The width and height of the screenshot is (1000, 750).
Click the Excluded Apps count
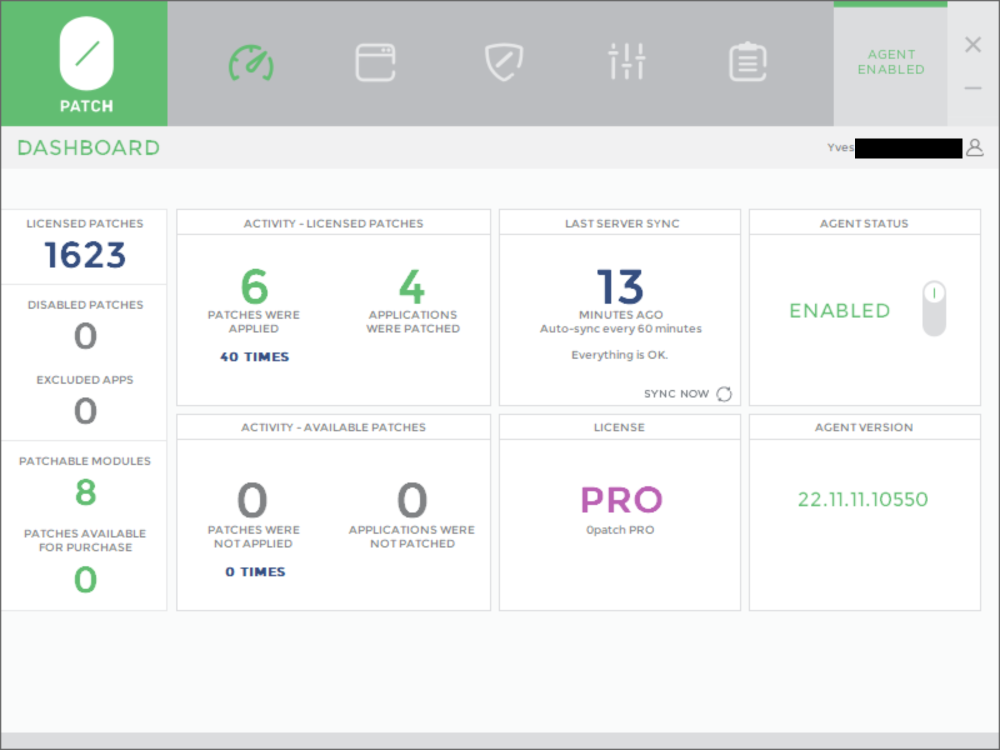pos(85,411)
